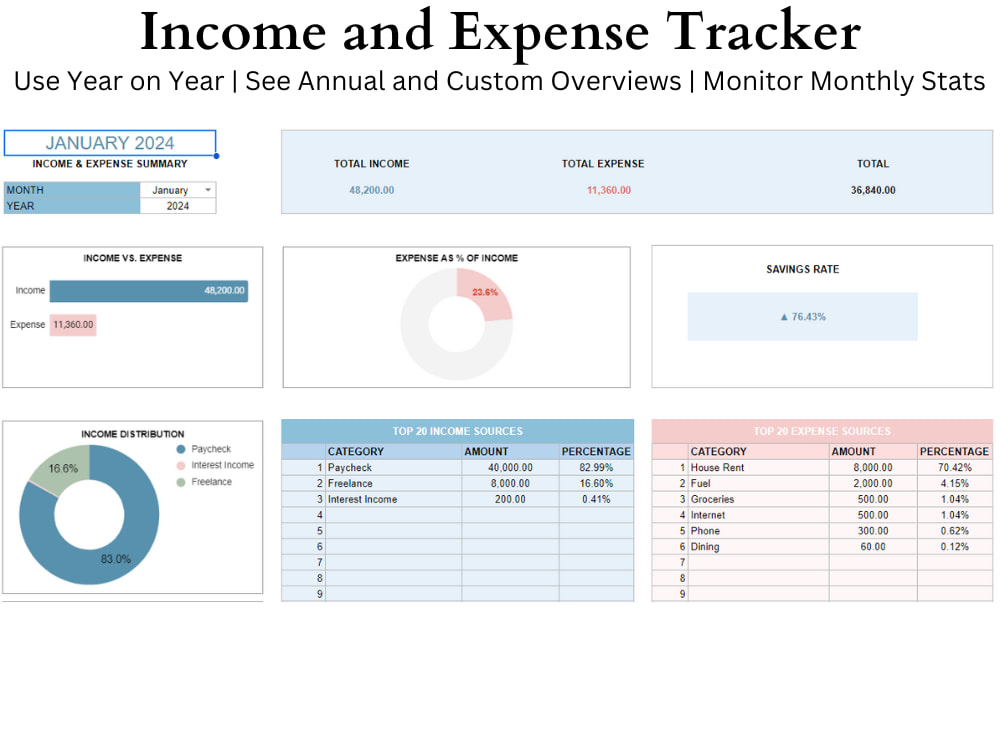Select the Fuel category cell
Image resolution: width=1000 pixels, height=750 pixels.
[758, 483]
